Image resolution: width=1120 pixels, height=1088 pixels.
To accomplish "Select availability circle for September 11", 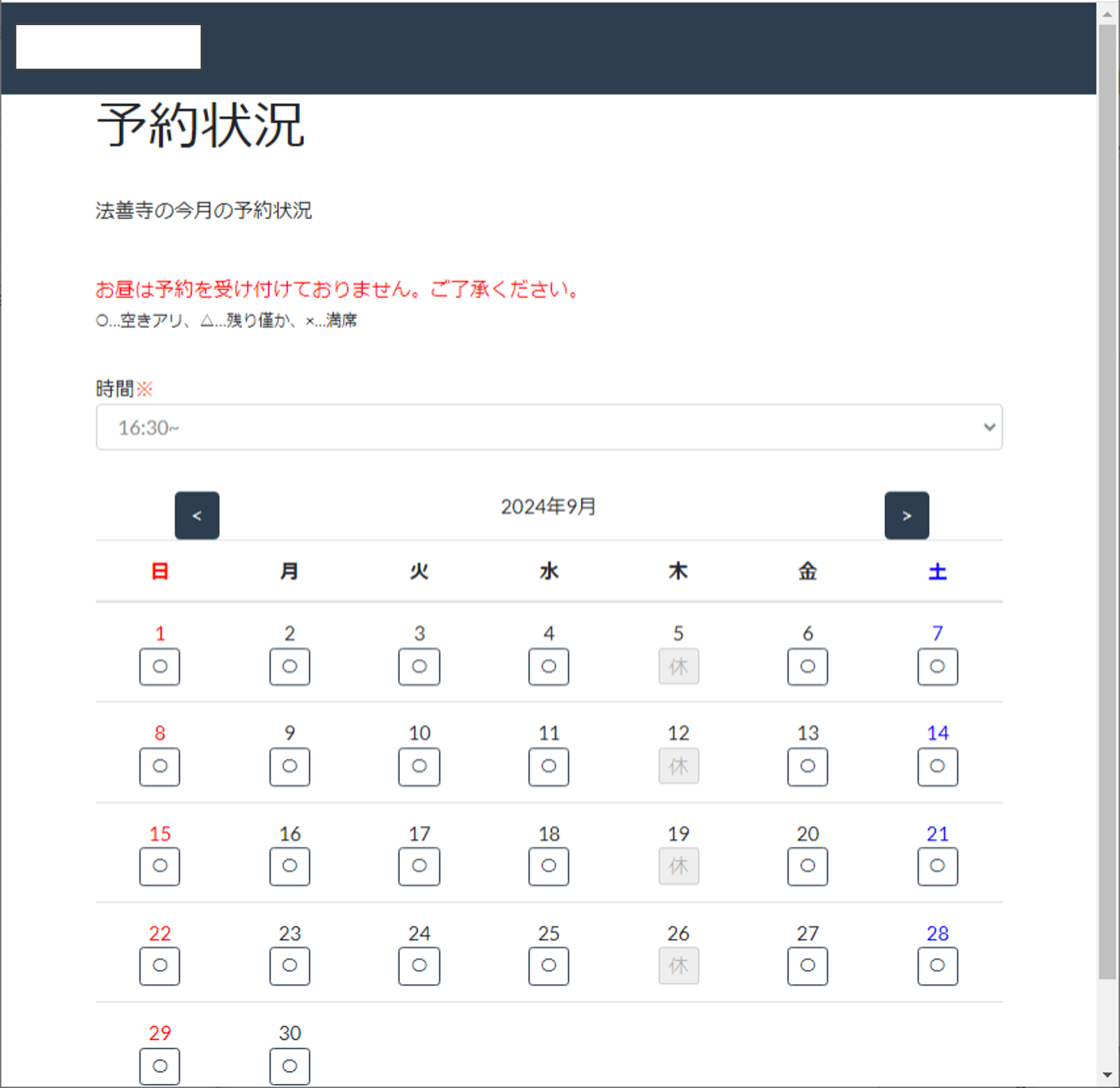I will [549, 766].
